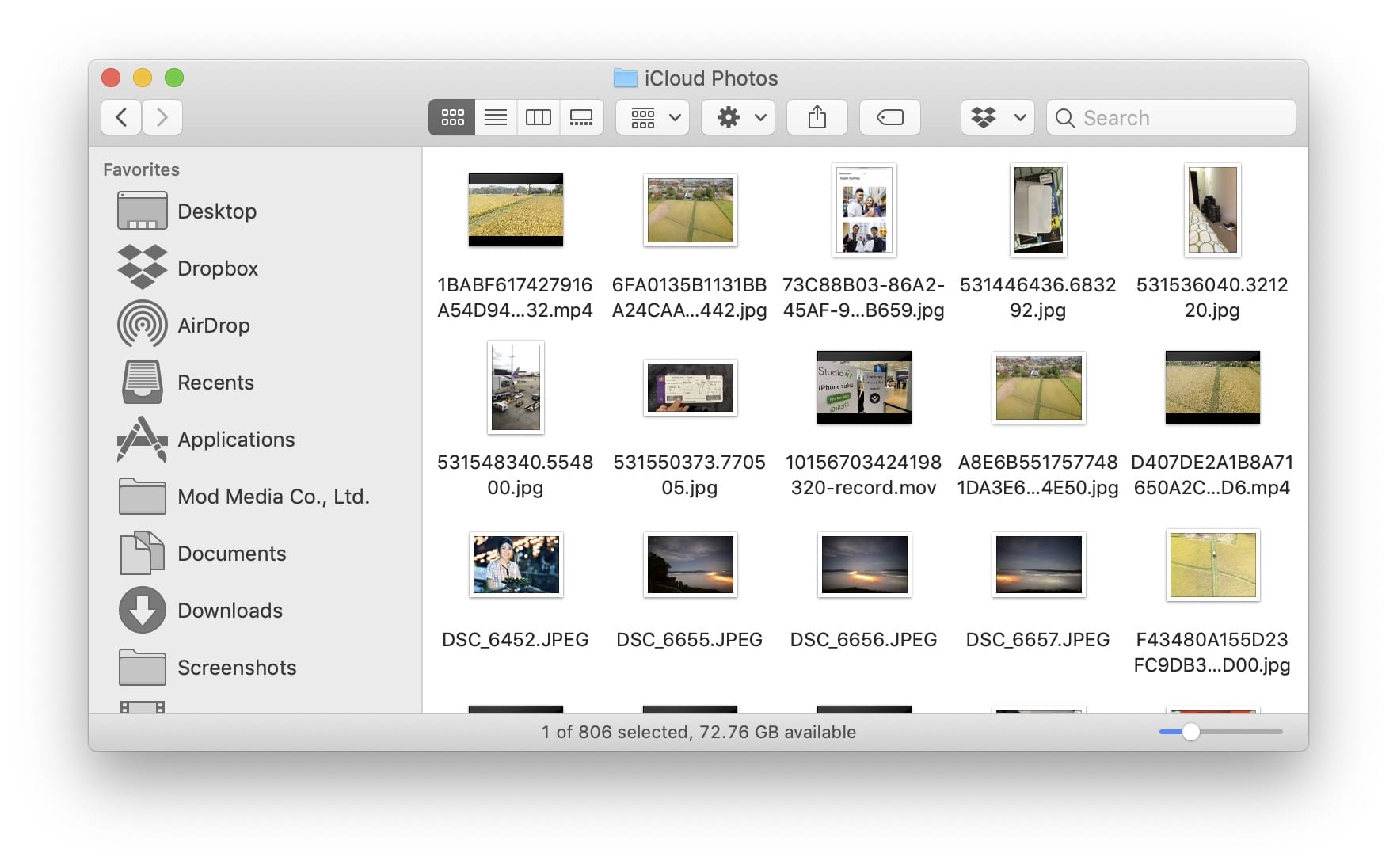Screen dimensions: 1397x868
Task: Click the Tags icon in the toolbar
Action: [889, 117]
